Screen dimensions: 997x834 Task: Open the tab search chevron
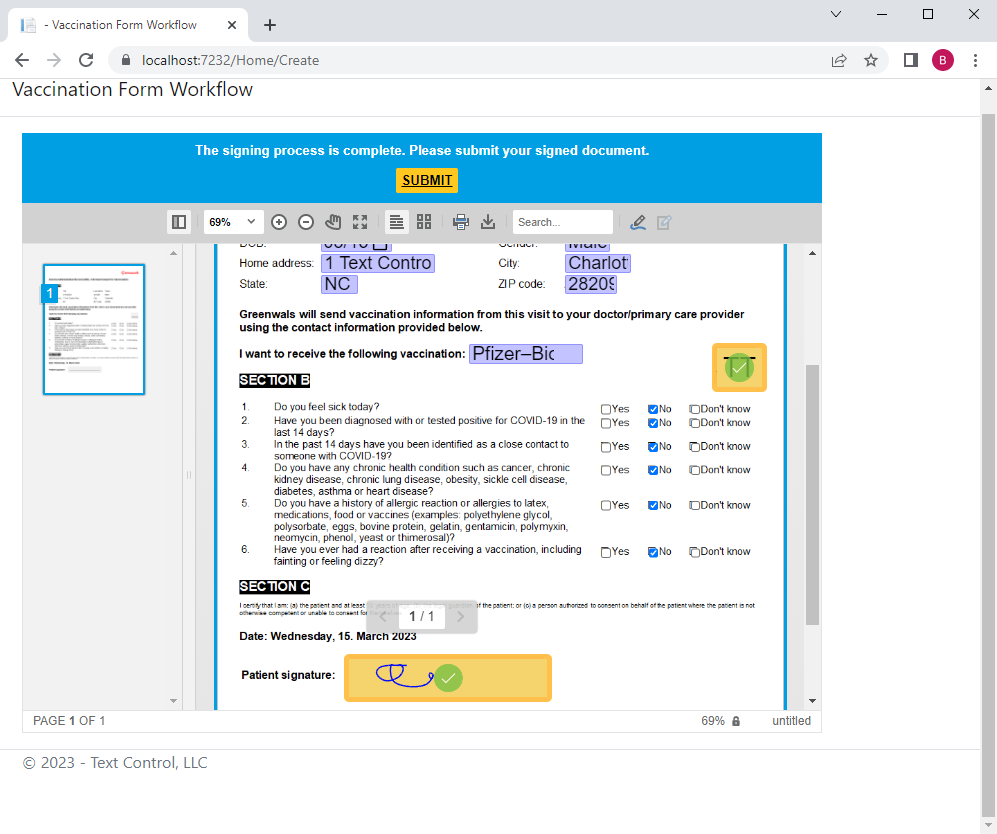836,14
